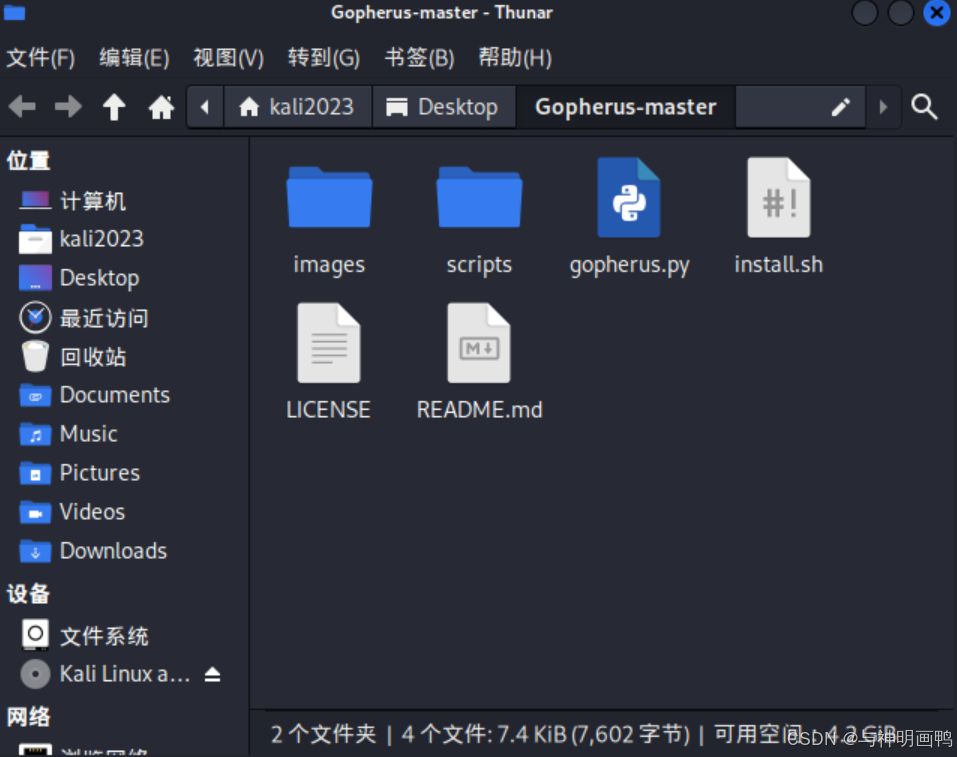
Task: Click the install.sh file name
Action: [779, 264]
